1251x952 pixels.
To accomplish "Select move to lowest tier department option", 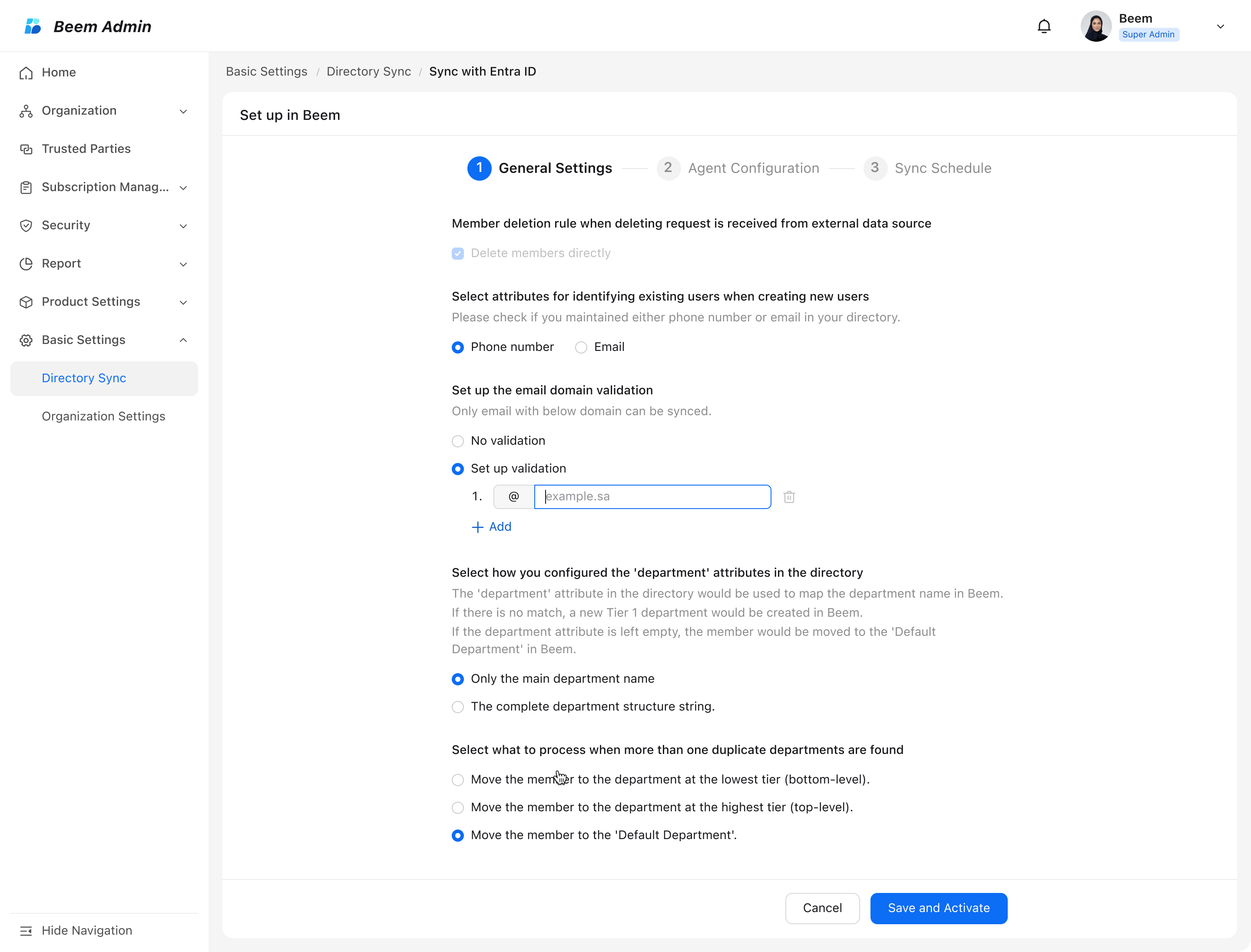I will pos(458,780).
